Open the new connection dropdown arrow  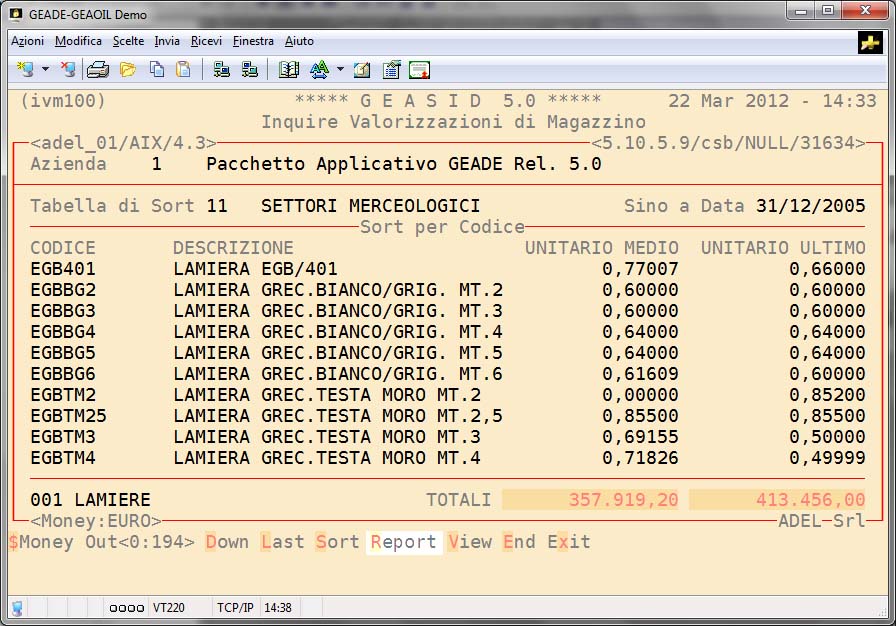point(45,70)
